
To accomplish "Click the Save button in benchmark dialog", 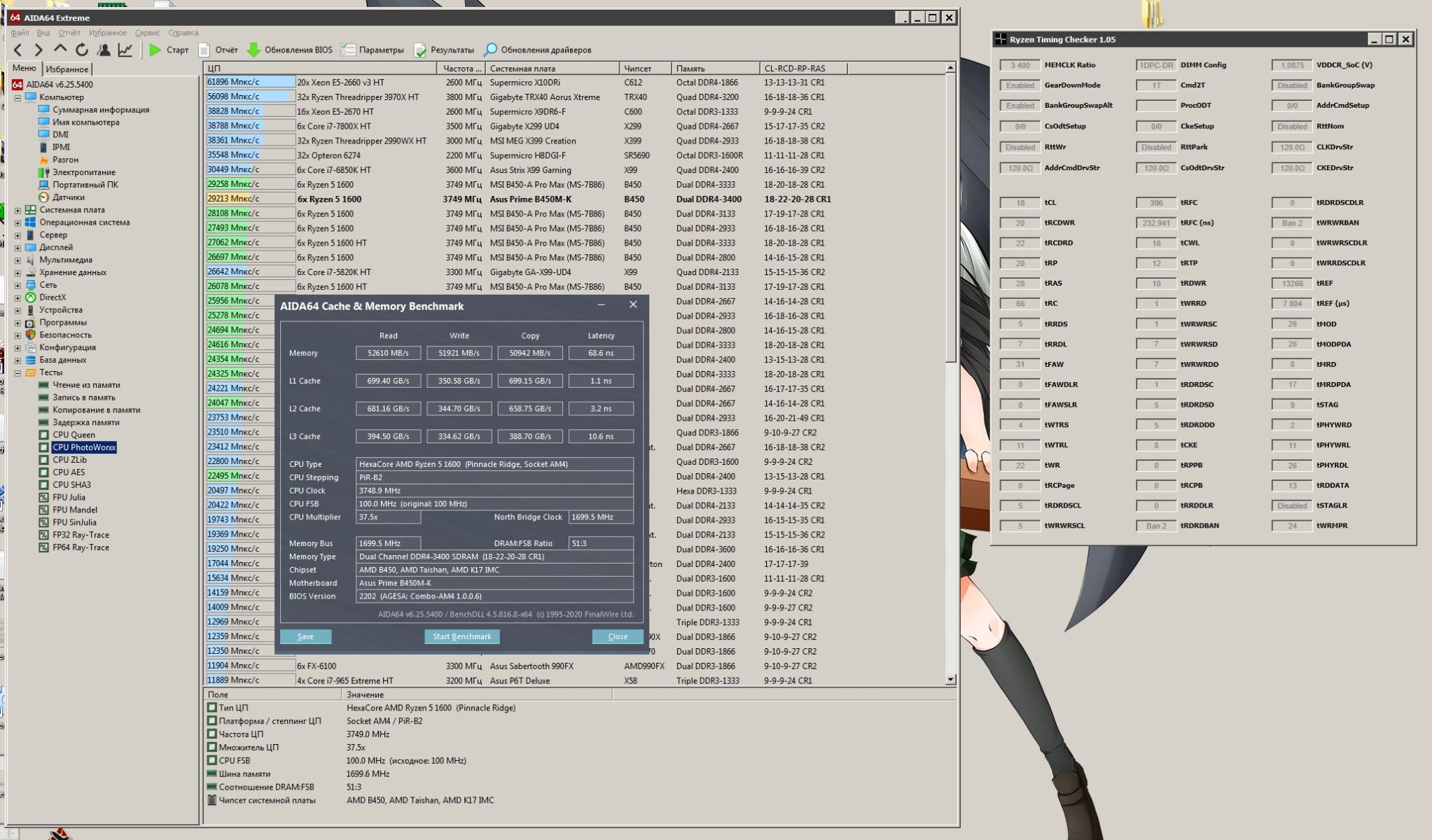I will pos(305,636).
